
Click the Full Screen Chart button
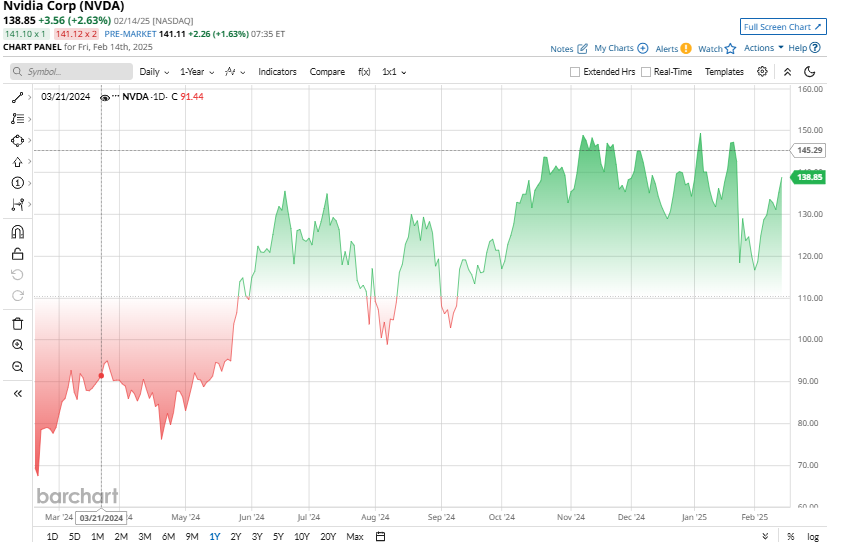tap(783, 27)
